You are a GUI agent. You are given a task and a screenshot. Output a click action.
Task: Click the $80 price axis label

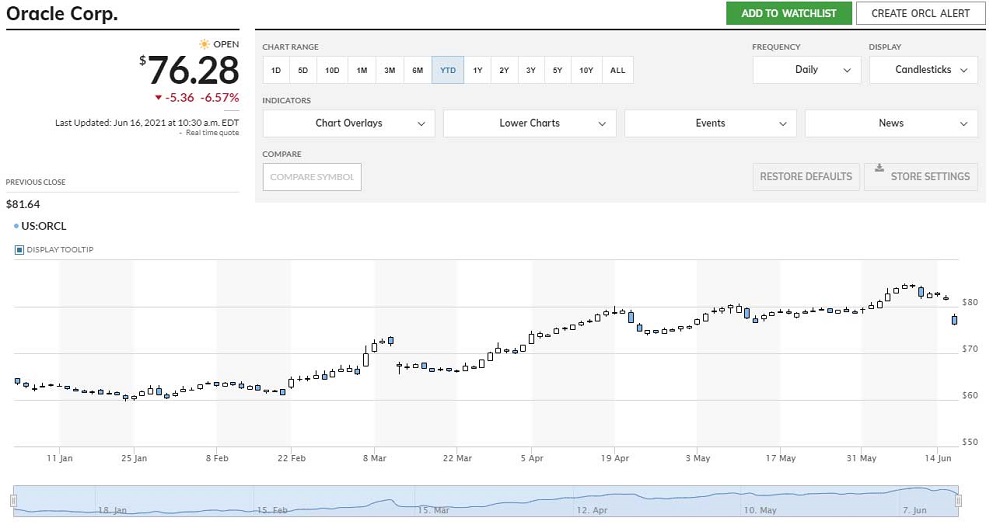point(969,302)
